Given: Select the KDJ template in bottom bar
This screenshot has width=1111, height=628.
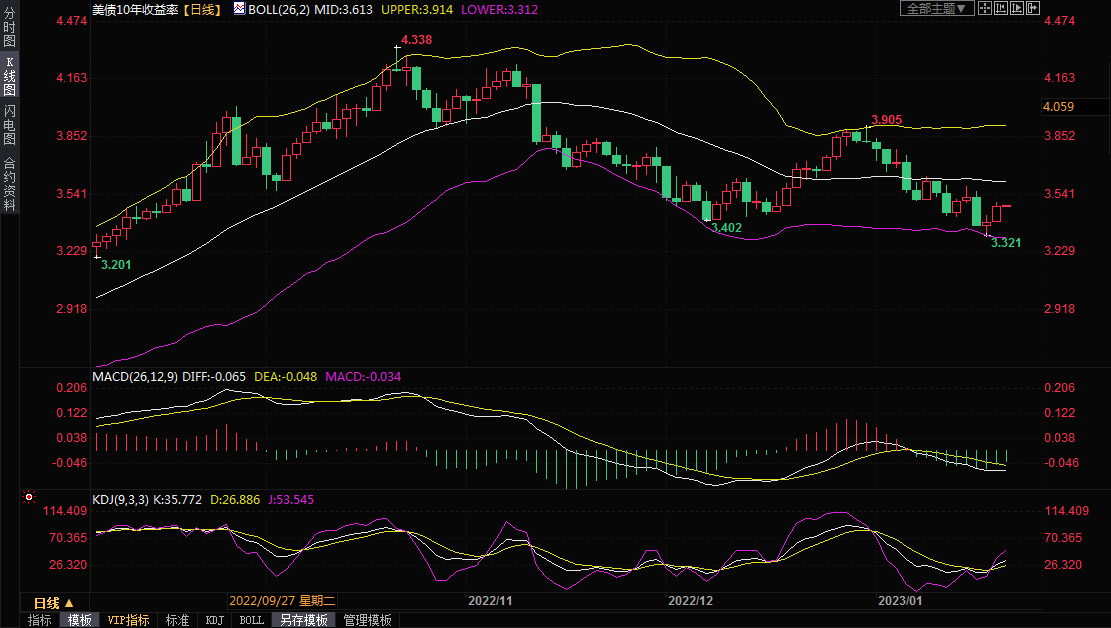Looking at the screenshot, I should click(x=214, y=620).
